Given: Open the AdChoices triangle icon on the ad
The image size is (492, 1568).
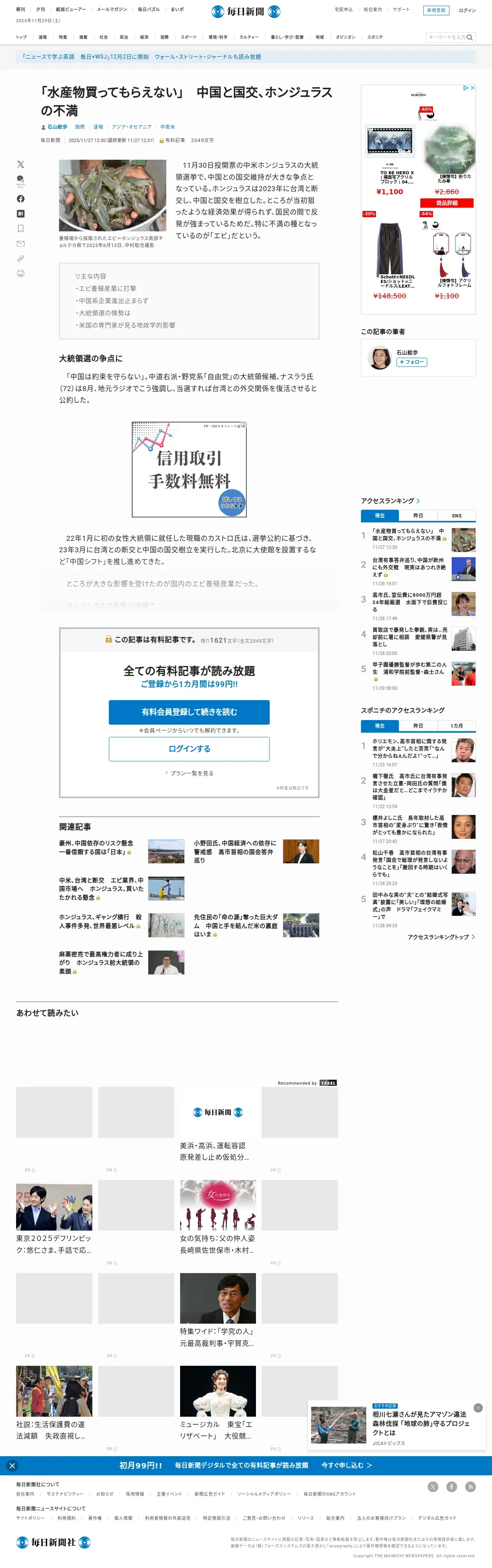Looking at the screenshot, I should pyautogui.click(x=466, y=88).
